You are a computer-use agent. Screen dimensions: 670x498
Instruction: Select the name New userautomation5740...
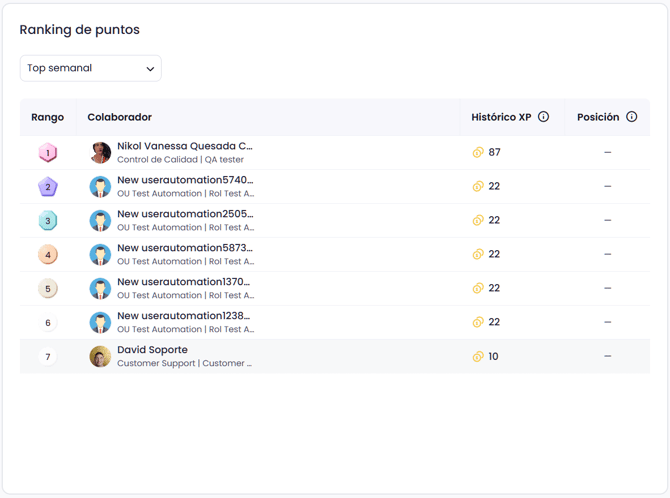(x=185, y=180)
